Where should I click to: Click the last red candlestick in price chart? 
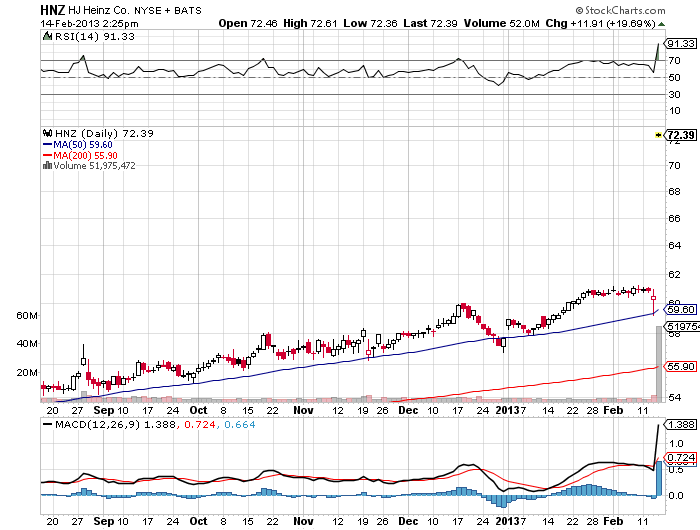click(x=654, y=302)
